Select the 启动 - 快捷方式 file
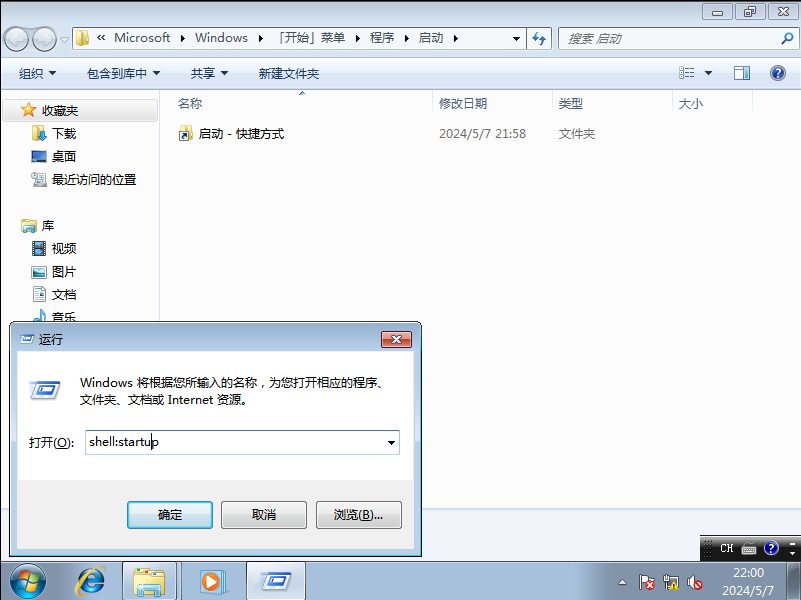Image resolution: width=801 pixels, height=600 pixels. (x=241, y=134)
